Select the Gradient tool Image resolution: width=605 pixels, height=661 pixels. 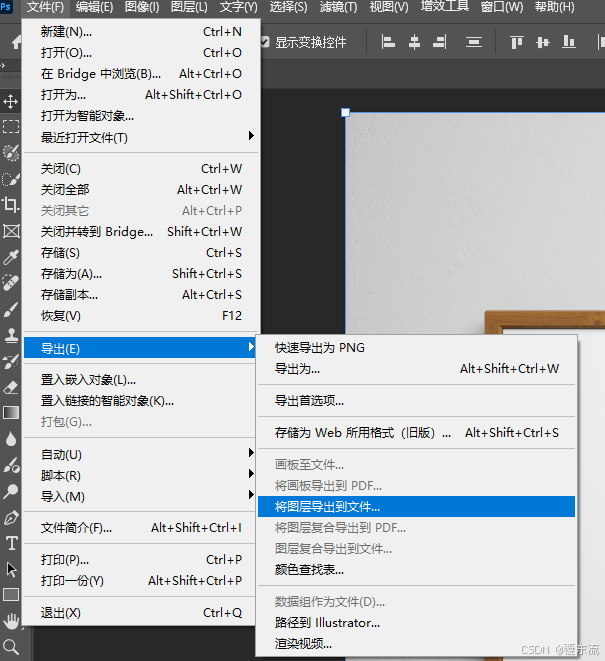click(x=11, y=413)
